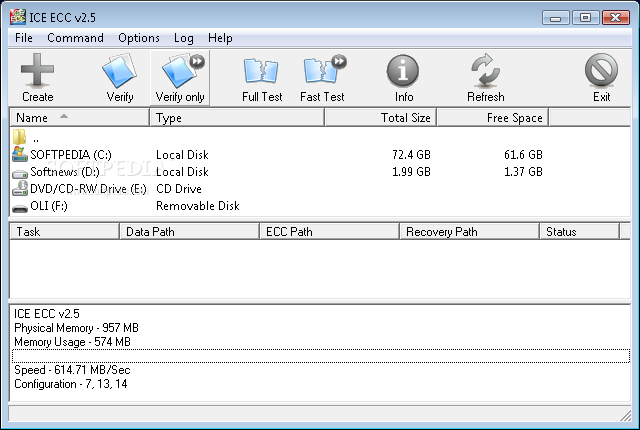Screen dimensions: 640x430
Task: Open the Help menu
Action: (220, 38)
